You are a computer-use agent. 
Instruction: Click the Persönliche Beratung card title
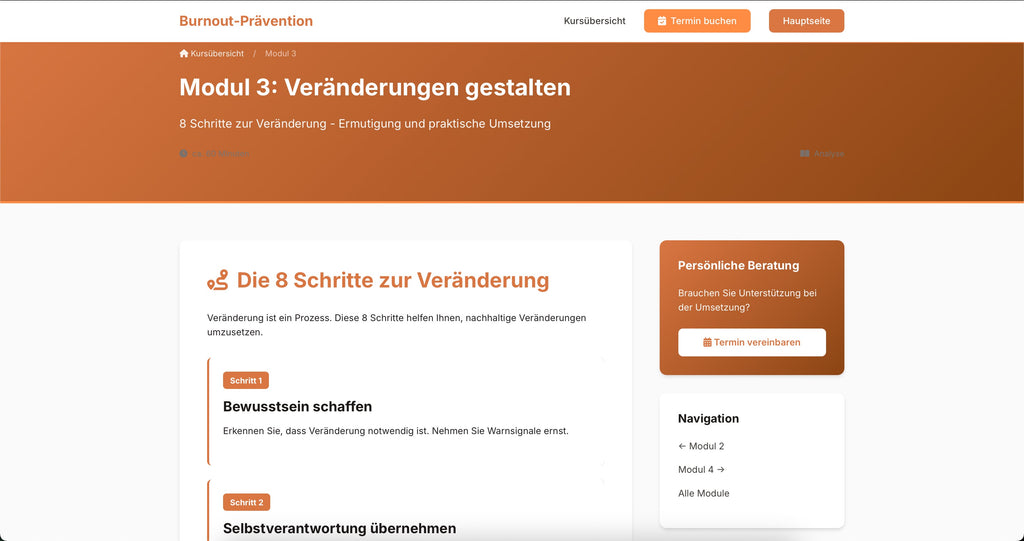pyautogui.click(x=738, y=265)
